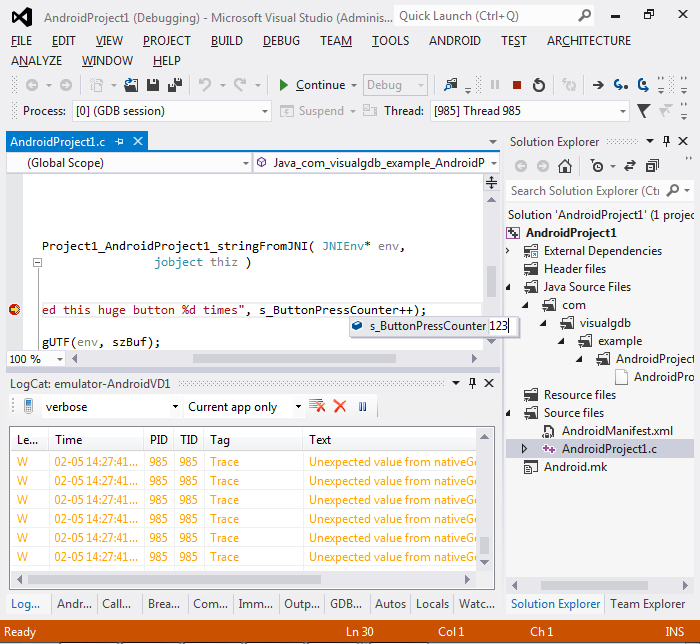The image size is (700, 644).
Task: Open the 100 % zoom dropdown
Action: click(59, 359)
